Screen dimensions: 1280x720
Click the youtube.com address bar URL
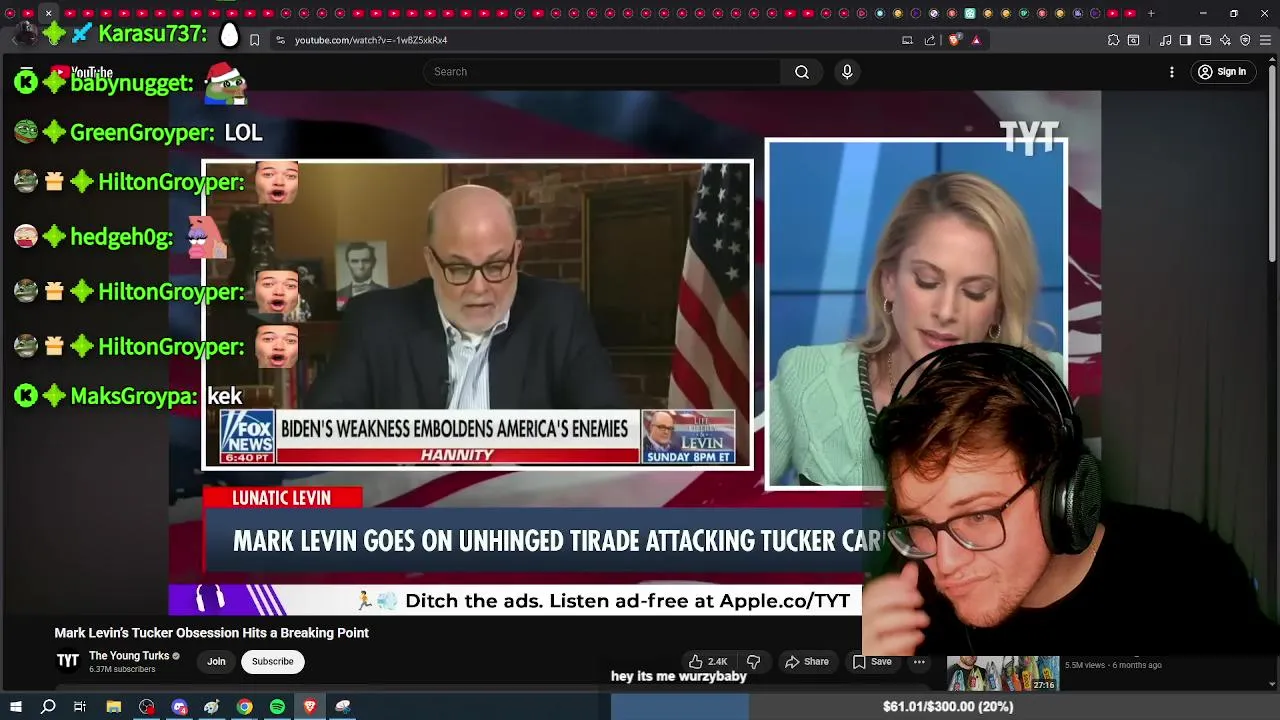(x=371, y=40)
